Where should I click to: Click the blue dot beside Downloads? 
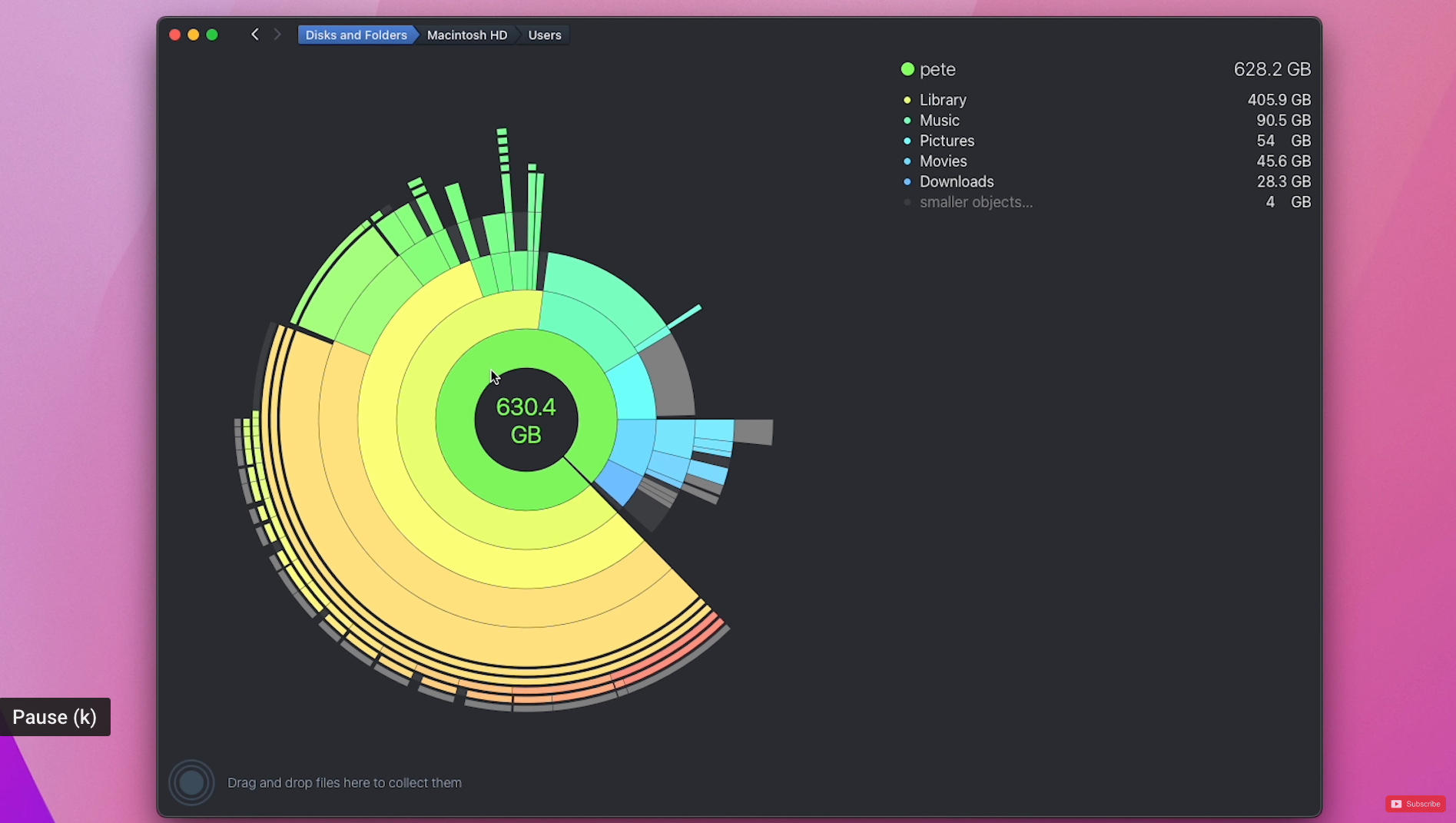[907, 182]
